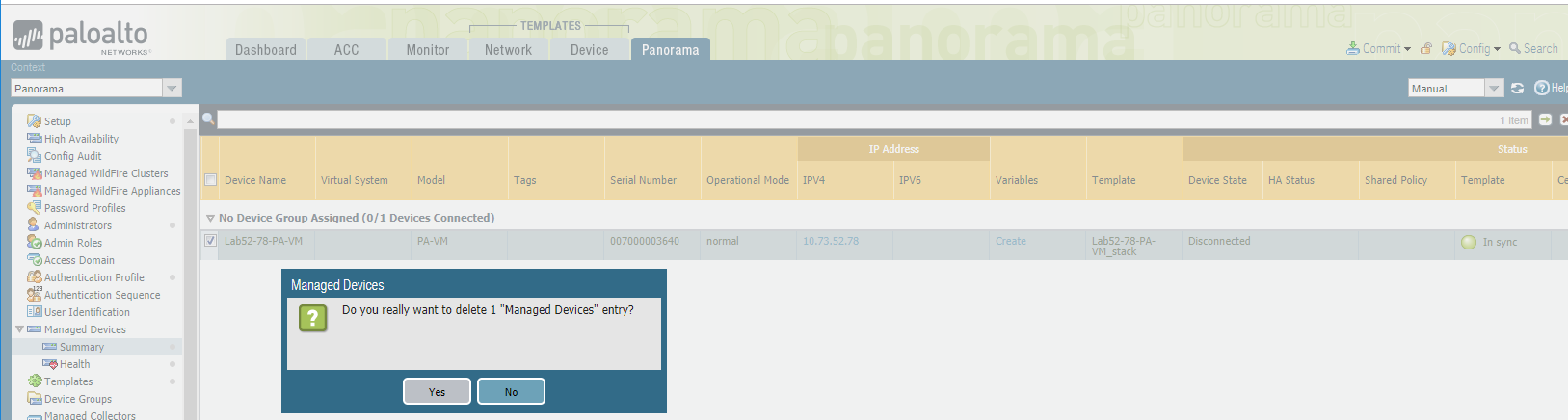Click the filter bar magnifier icon
1568x420 pixels.
point(208,119)
